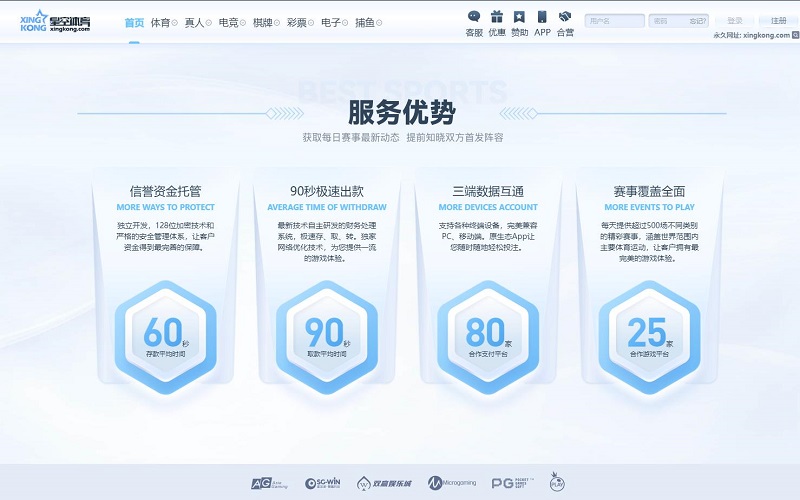
Task: Click the 25 家 game platforms hexagon
Action: (649, 337)
